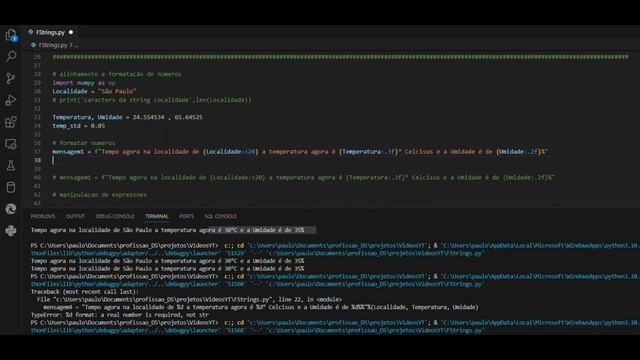
Task: Switch to the PROBLEMS panel tab
Action: 42,216
